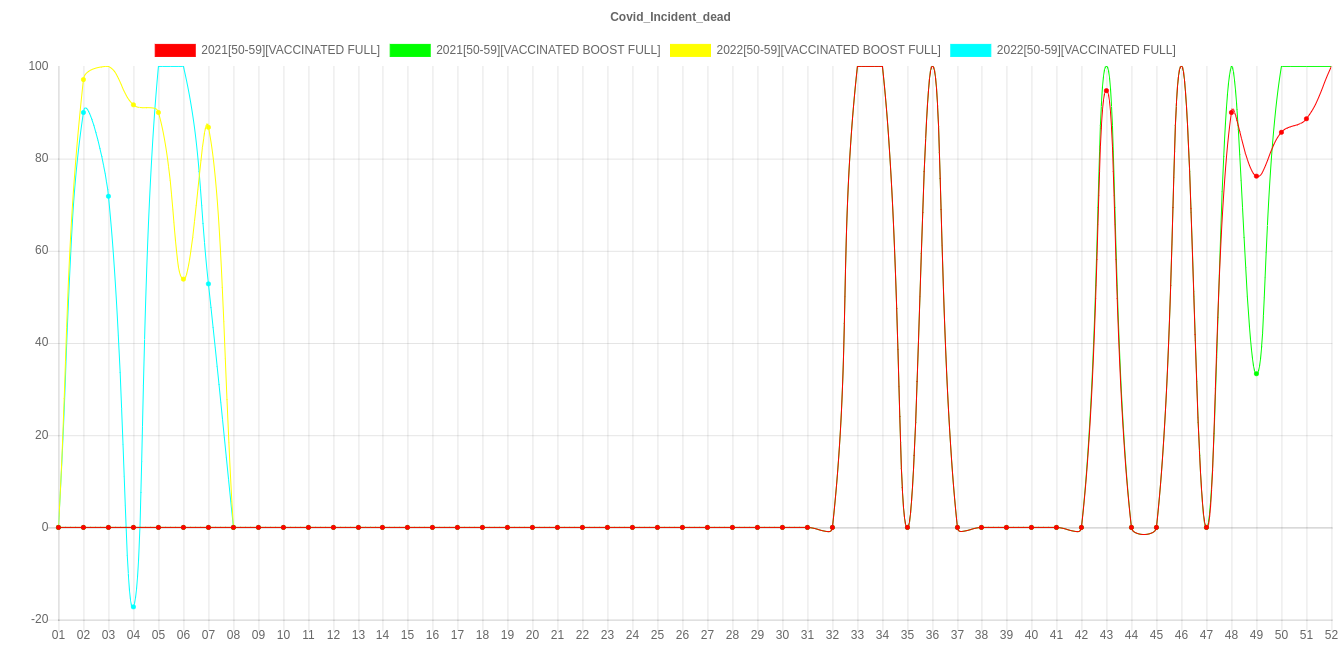This screenshot has width=1341, height=670.
Task: Click the red data point at week 48
Action: [1232, 112]
